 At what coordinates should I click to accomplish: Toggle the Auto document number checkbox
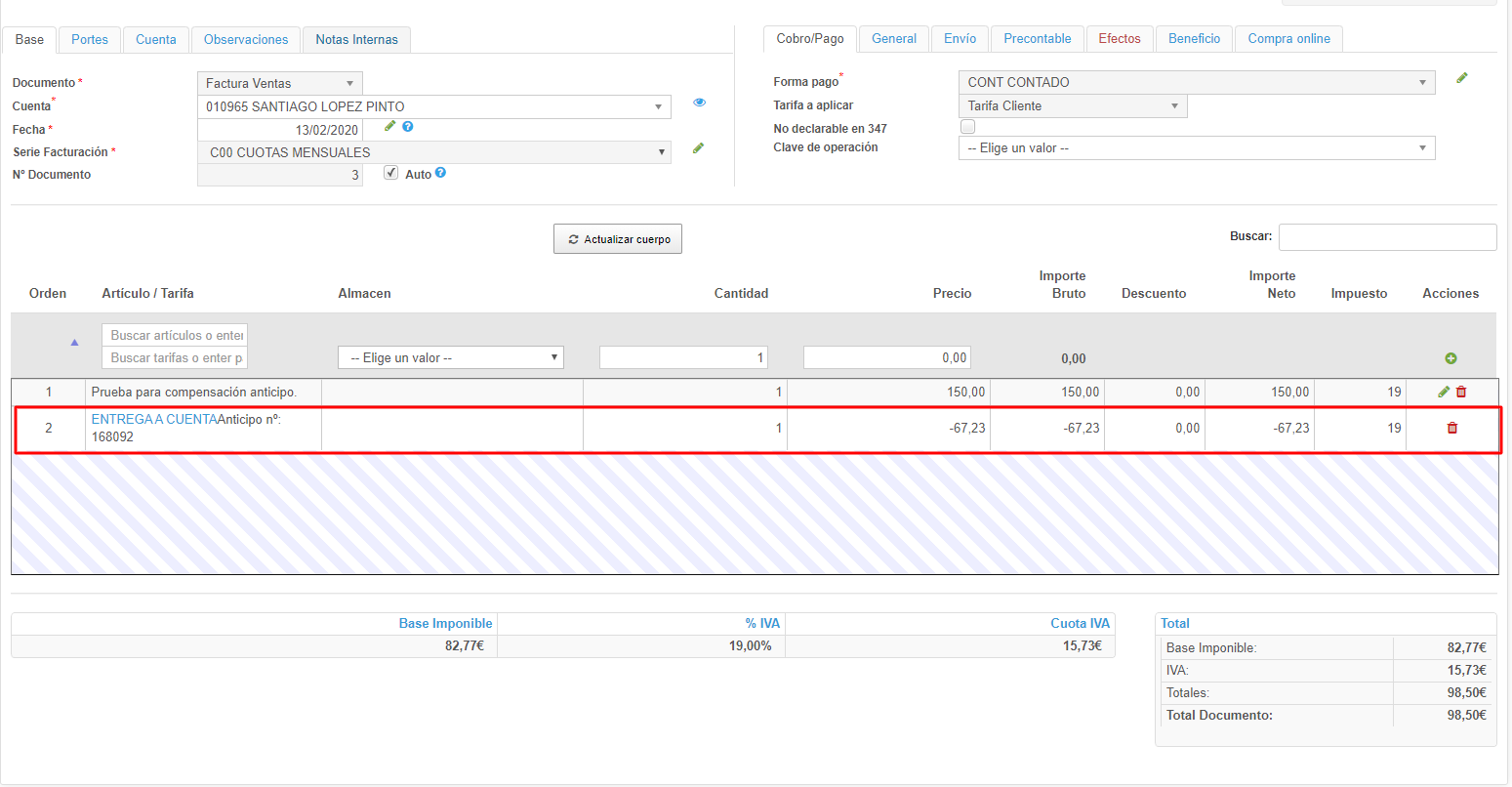391,173
